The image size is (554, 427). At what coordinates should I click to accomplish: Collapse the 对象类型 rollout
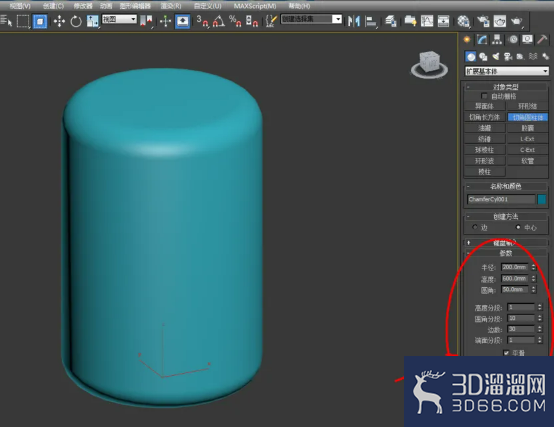click(506, 87)
